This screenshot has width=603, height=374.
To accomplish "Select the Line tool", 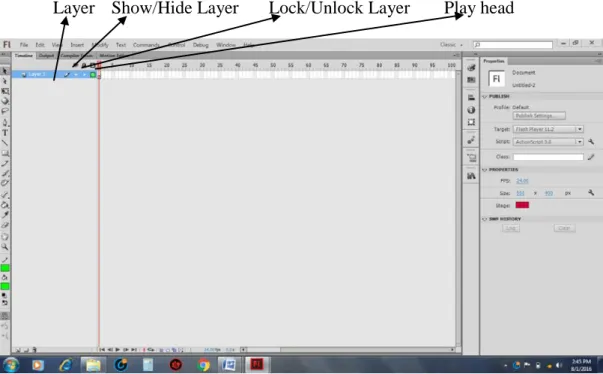I will [5, 143].
